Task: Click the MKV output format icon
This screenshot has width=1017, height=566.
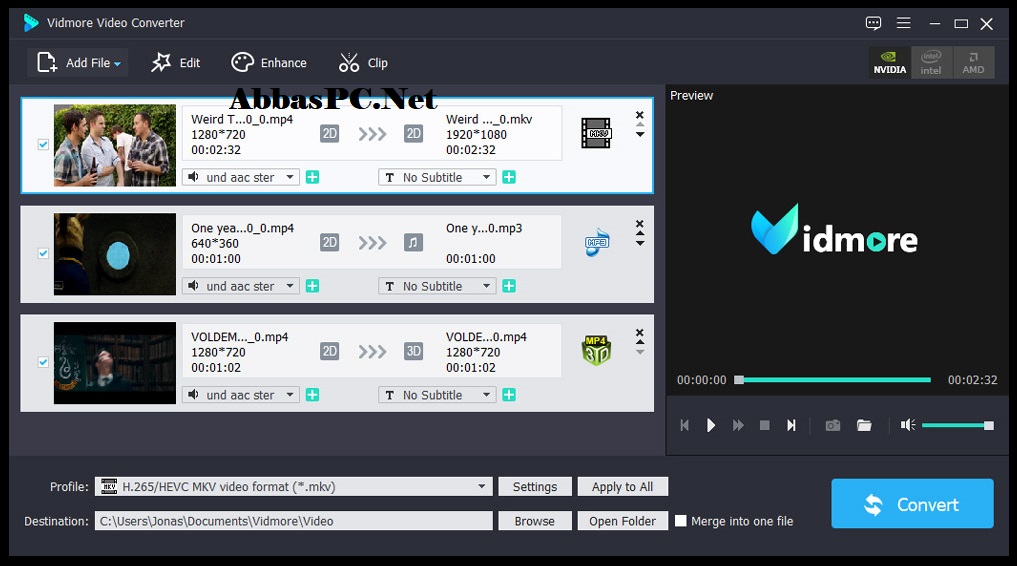Action: [596, 133]
